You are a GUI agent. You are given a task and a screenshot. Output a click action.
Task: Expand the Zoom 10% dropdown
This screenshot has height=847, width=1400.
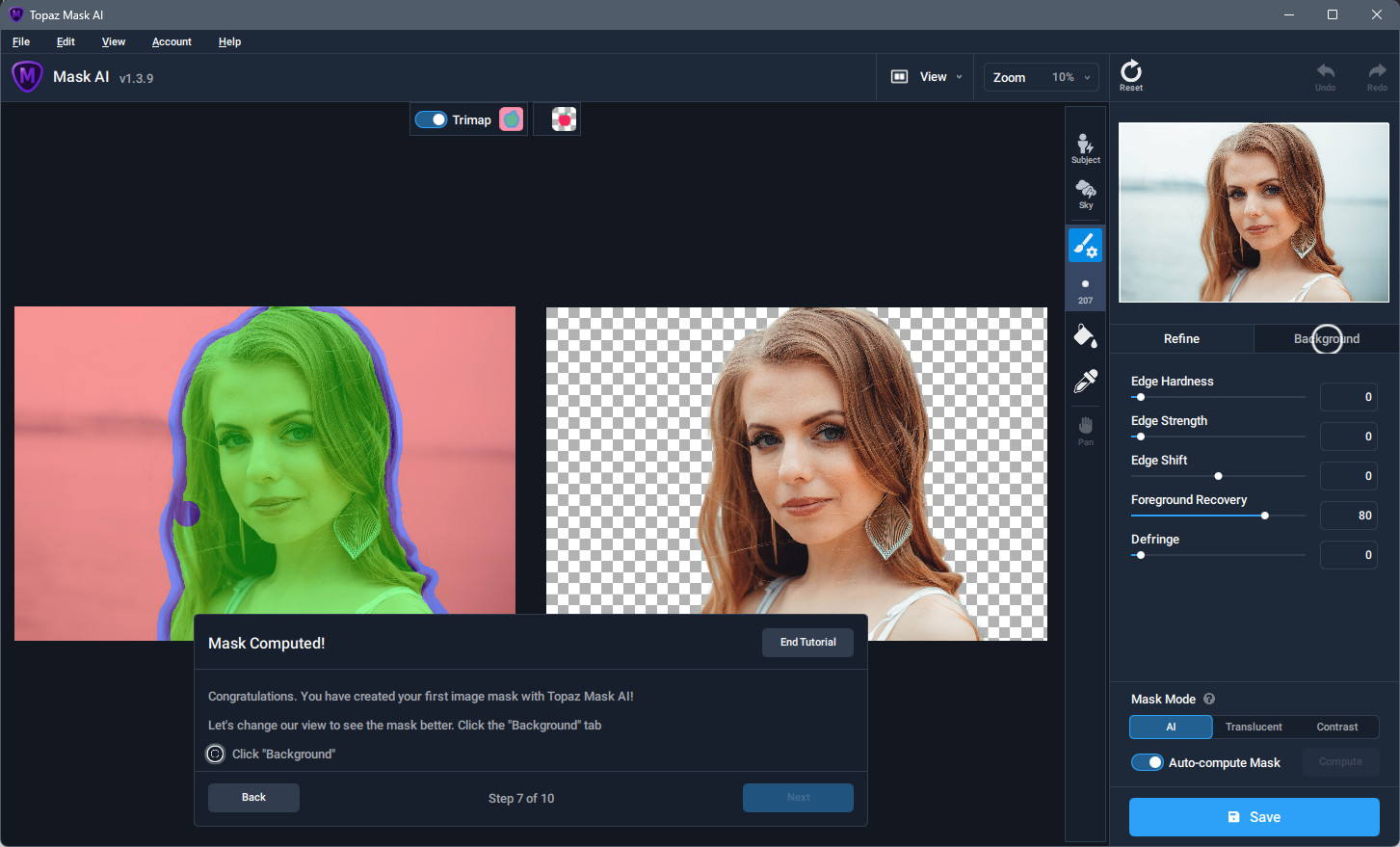[1042, 77]
